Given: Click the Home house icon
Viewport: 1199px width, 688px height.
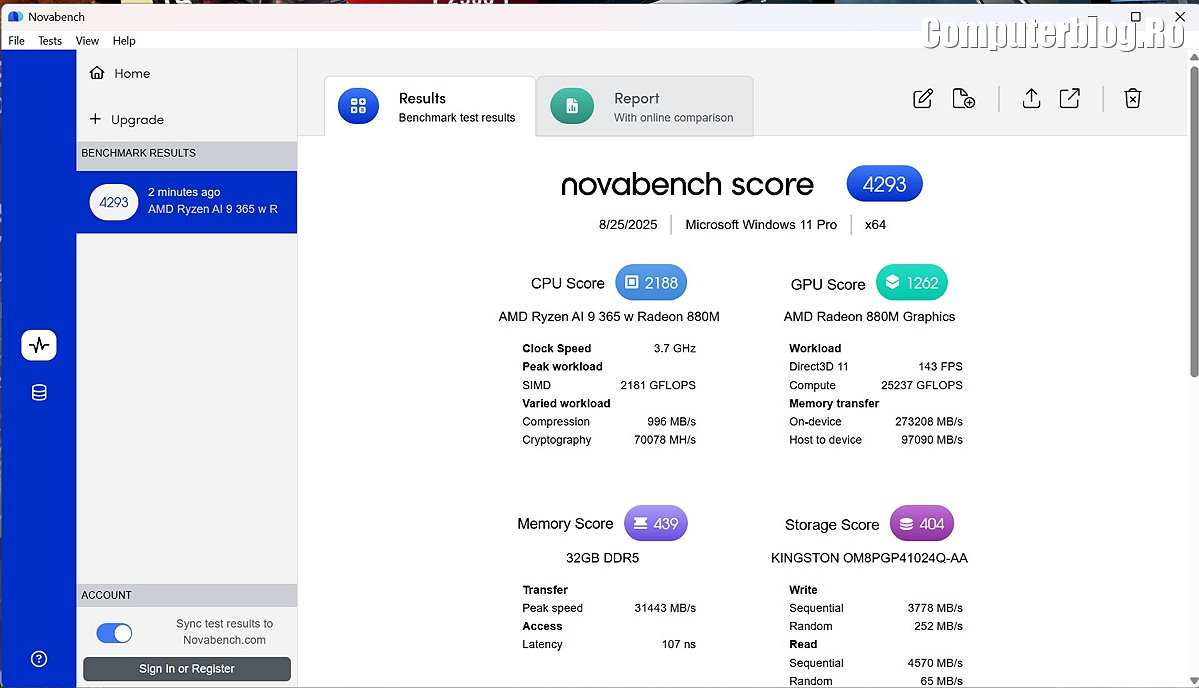Looking at the screenshot, I should tap(97, 73).
